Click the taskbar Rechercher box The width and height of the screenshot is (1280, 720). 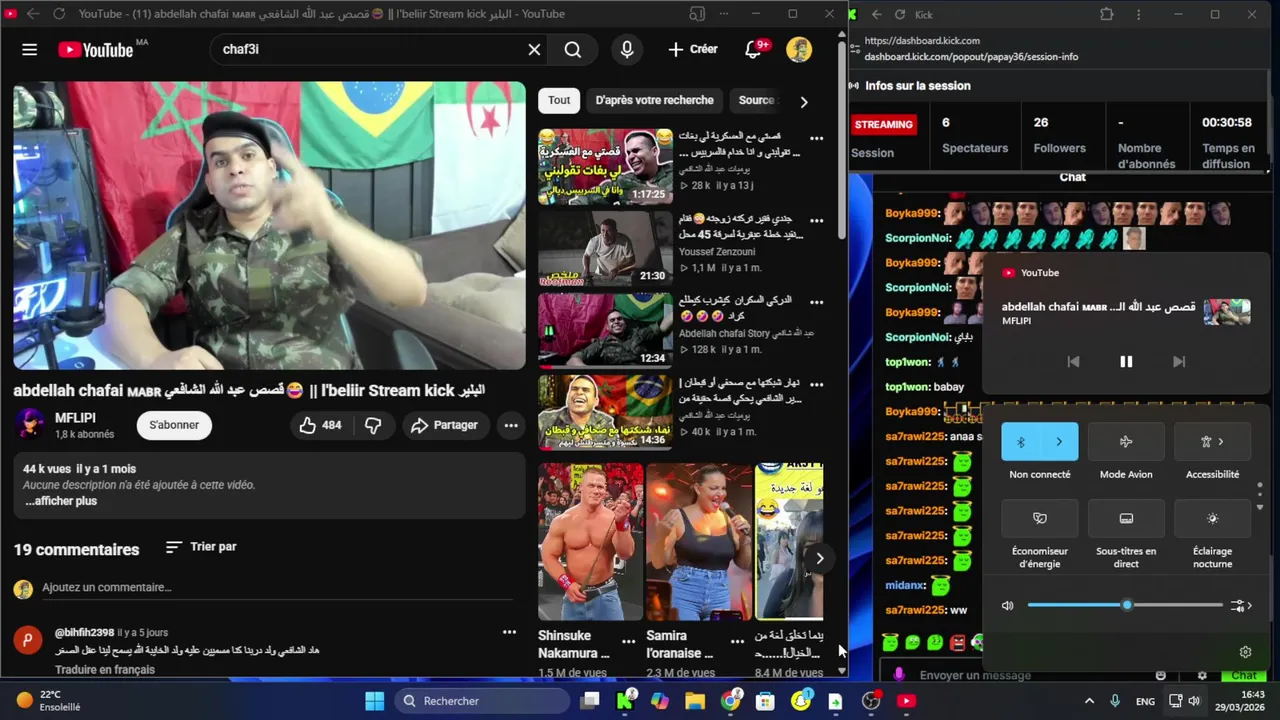click(x=483, y=701)
